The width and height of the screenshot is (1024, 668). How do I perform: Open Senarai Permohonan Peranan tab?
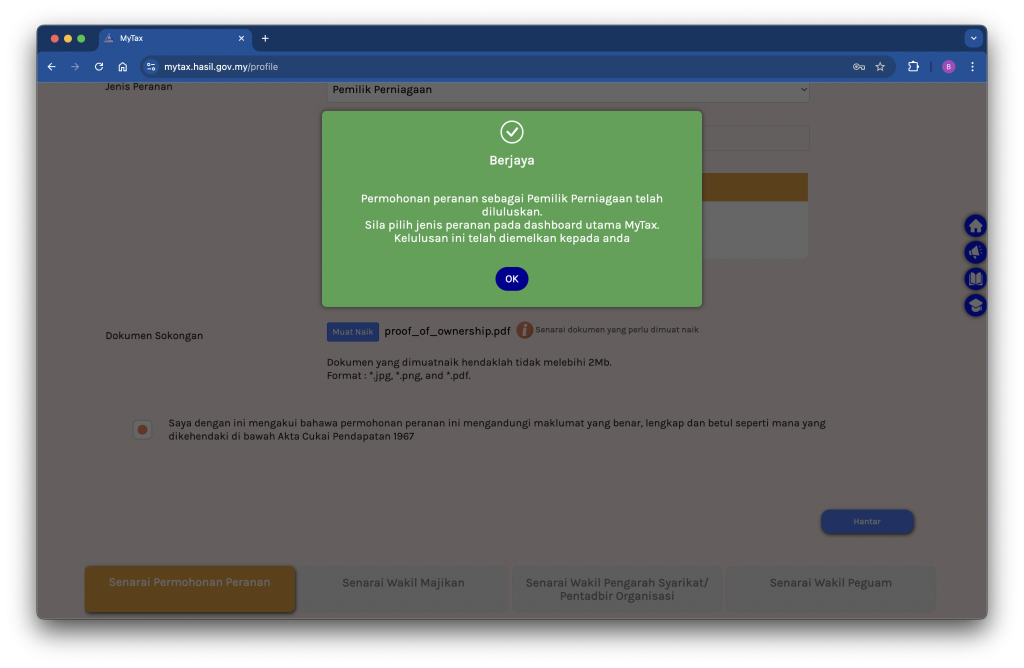[190, 583]
